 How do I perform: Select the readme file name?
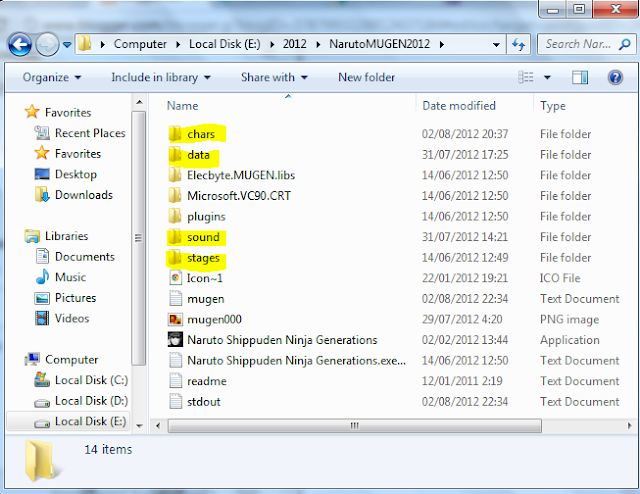(x=207, y=381)
